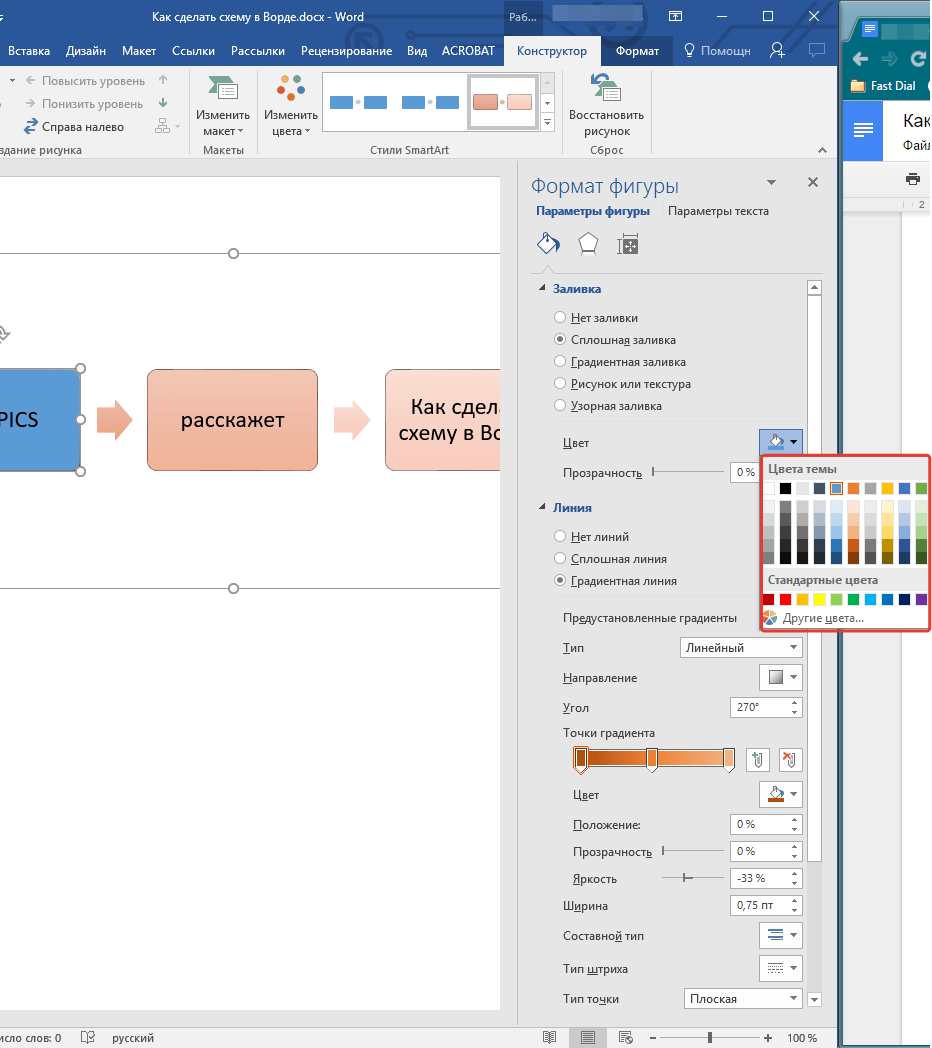
Task: Click the remove gradient stop icon
Action: coord(789,760)
